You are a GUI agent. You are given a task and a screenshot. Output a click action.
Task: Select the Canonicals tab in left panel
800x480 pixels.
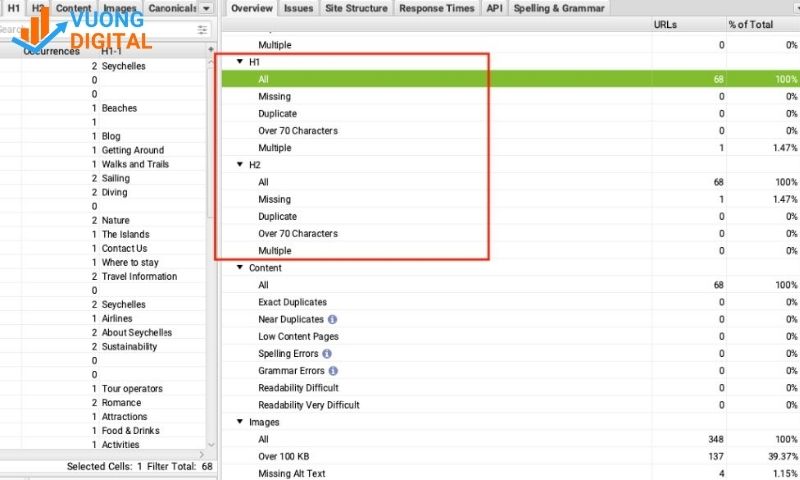coord(172,8)
